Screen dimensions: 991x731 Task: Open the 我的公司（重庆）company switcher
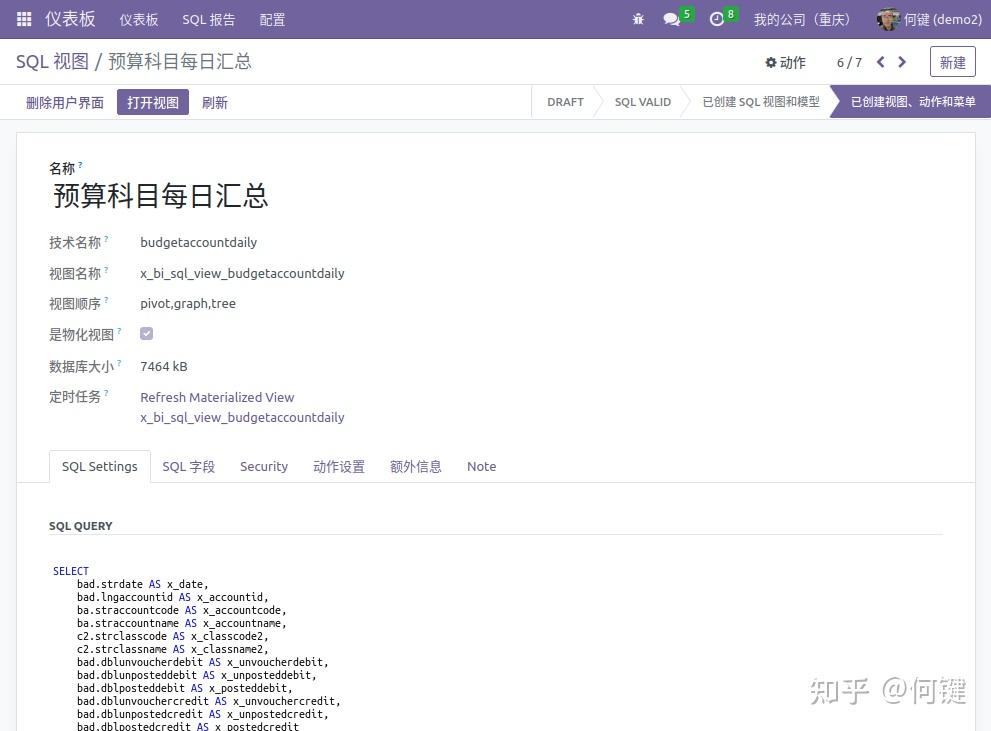[802, 19]
